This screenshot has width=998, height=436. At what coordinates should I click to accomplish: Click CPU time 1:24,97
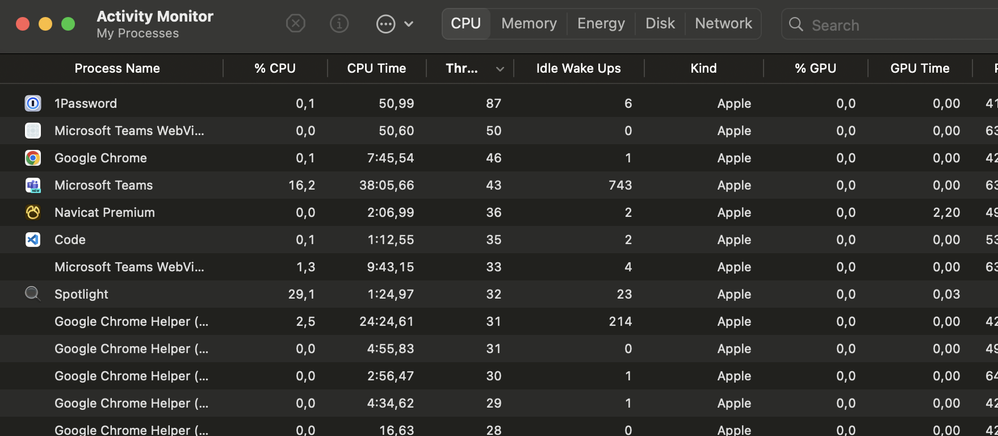390,294
